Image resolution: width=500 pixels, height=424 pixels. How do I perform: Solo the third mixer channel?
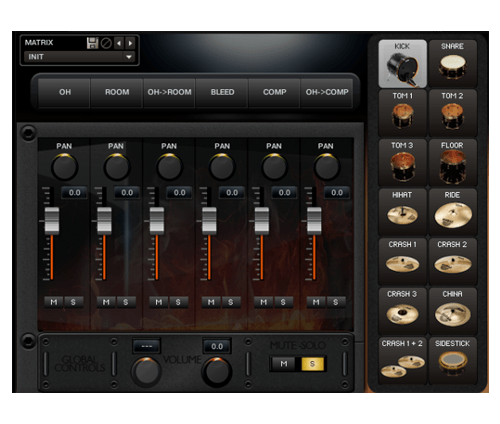click(x=178, y=302)
